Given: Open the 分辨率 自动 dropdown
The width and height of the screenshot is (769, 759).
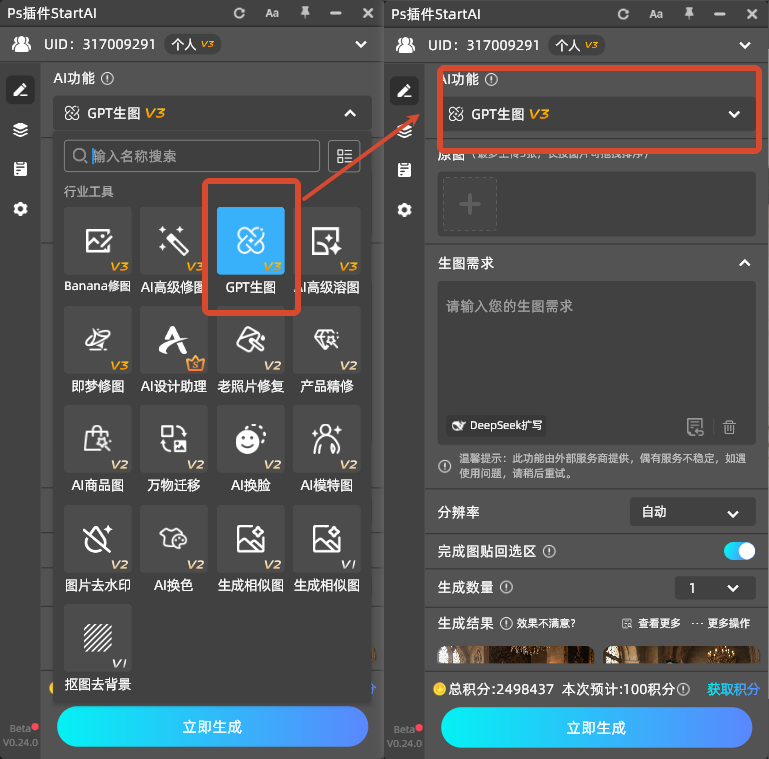Looking at the screenshot, I should point(692,512).
